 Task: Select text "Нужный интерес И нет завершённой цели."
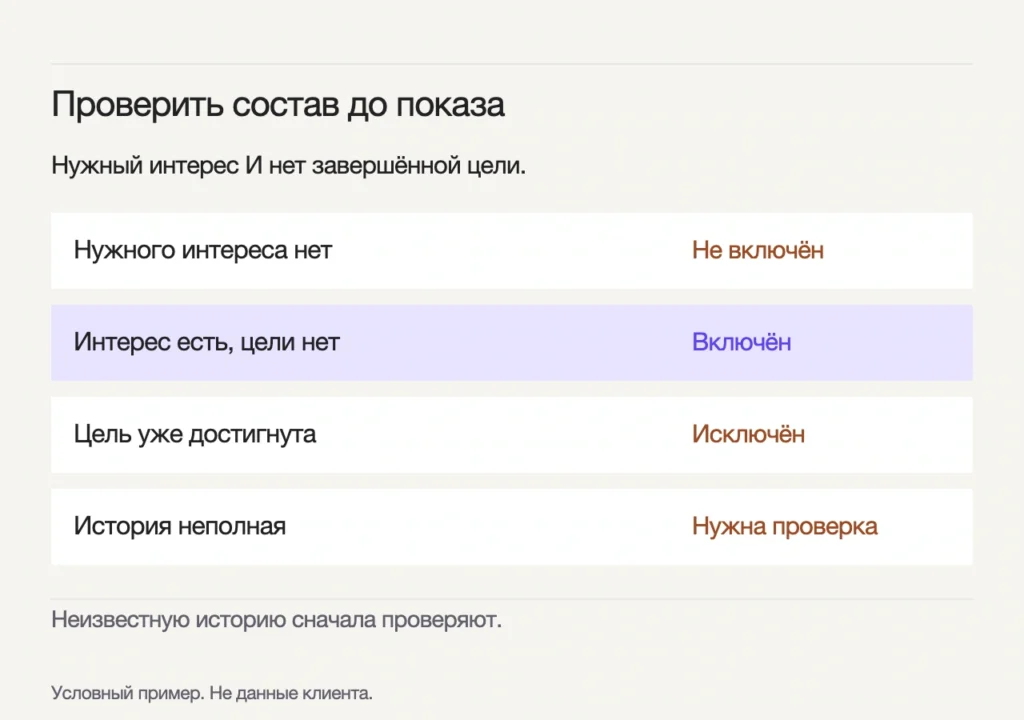click(288, 166)
